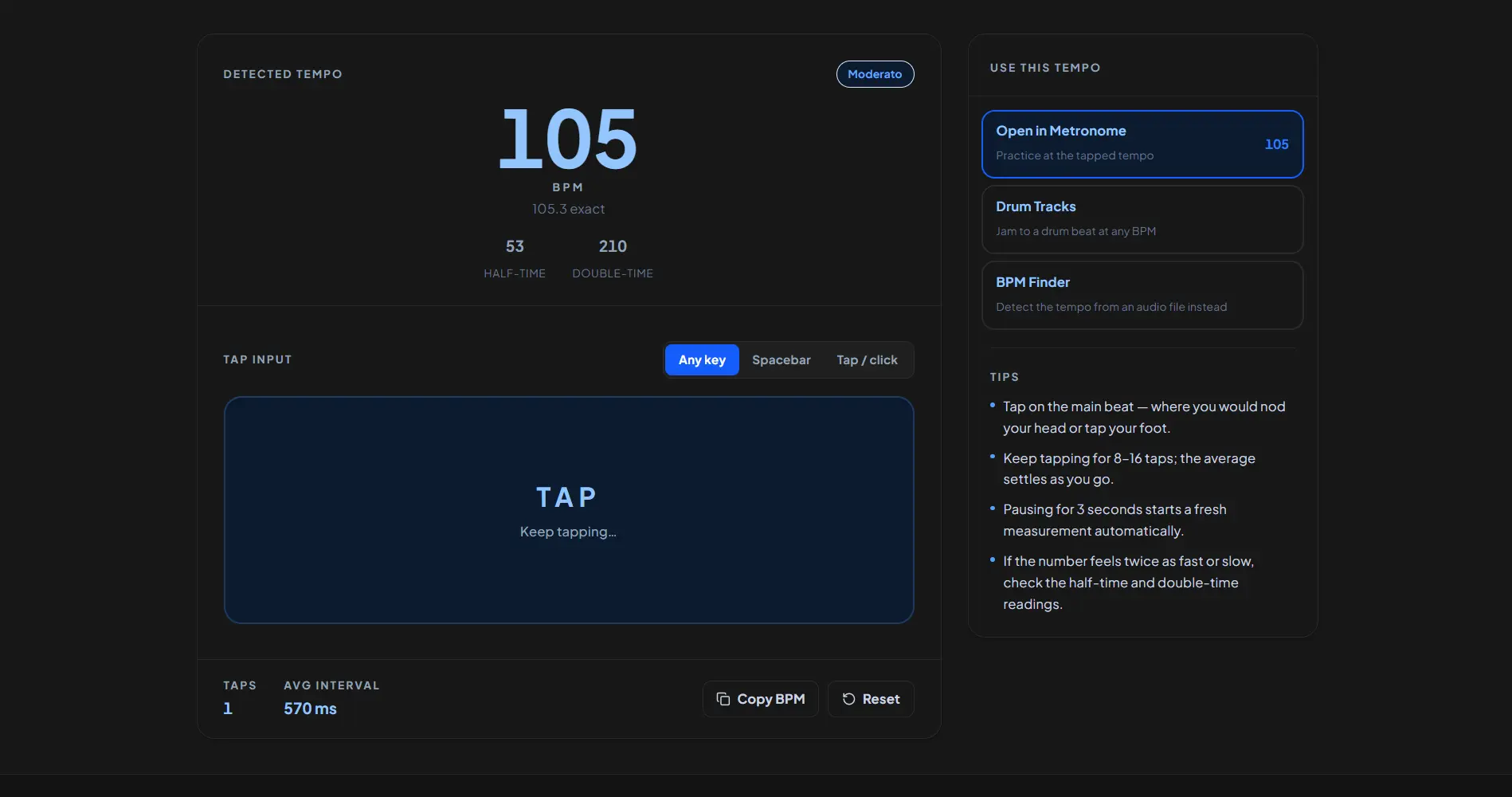The width and height of the screenshot is (1512, 797).
Task: Click the TIPS heading
Action: click(1004, 377)
